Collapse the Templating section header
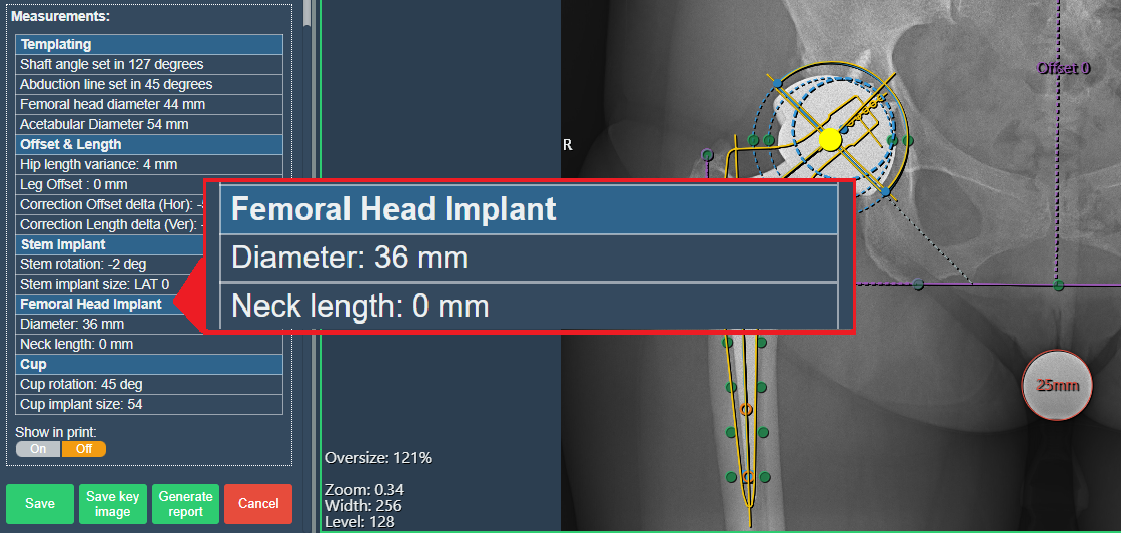 149,44
